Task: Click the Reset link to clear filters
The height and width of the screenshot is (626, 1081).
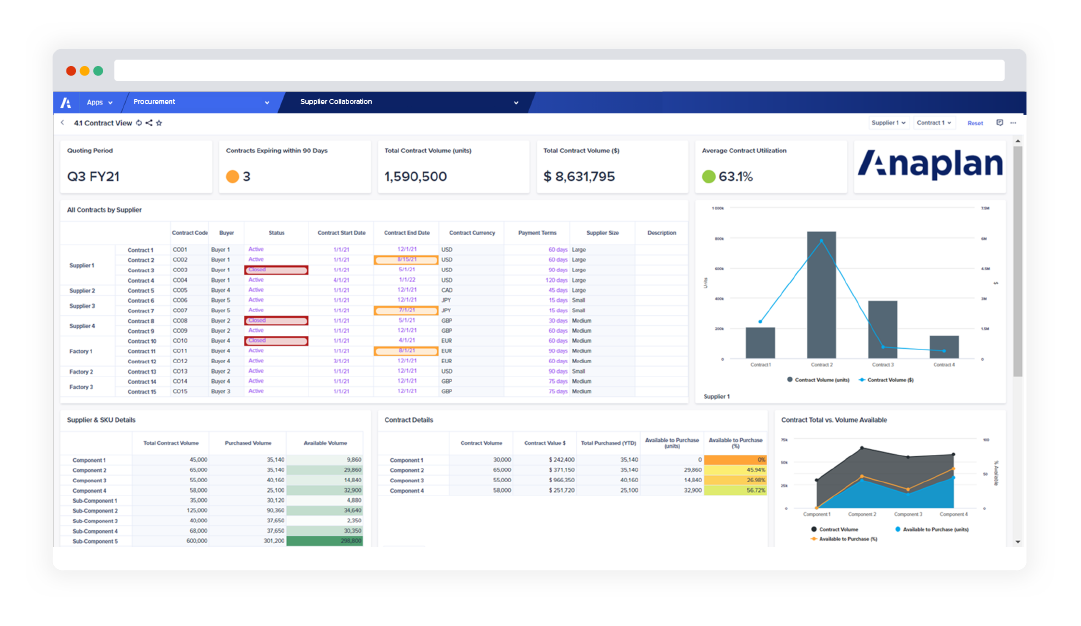Action: (975, 122)
